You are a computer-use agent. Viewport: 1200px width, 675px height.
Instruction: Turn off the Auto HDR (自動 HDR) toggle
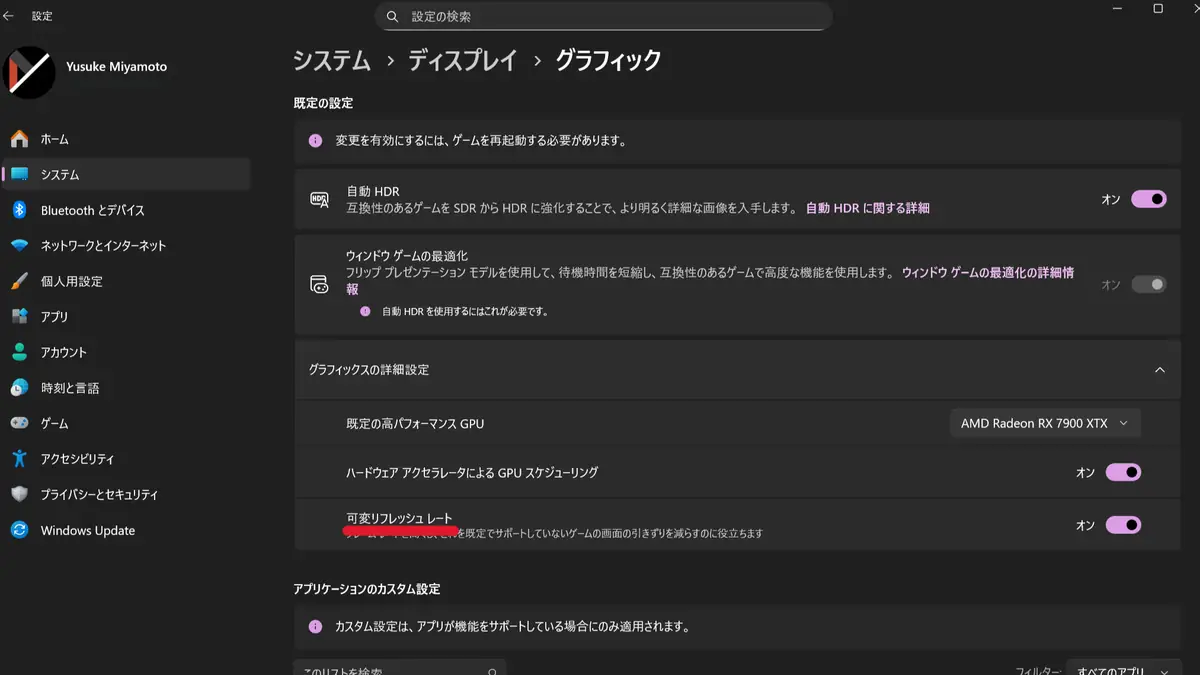pyautogui.click(x=1148, y=199)
